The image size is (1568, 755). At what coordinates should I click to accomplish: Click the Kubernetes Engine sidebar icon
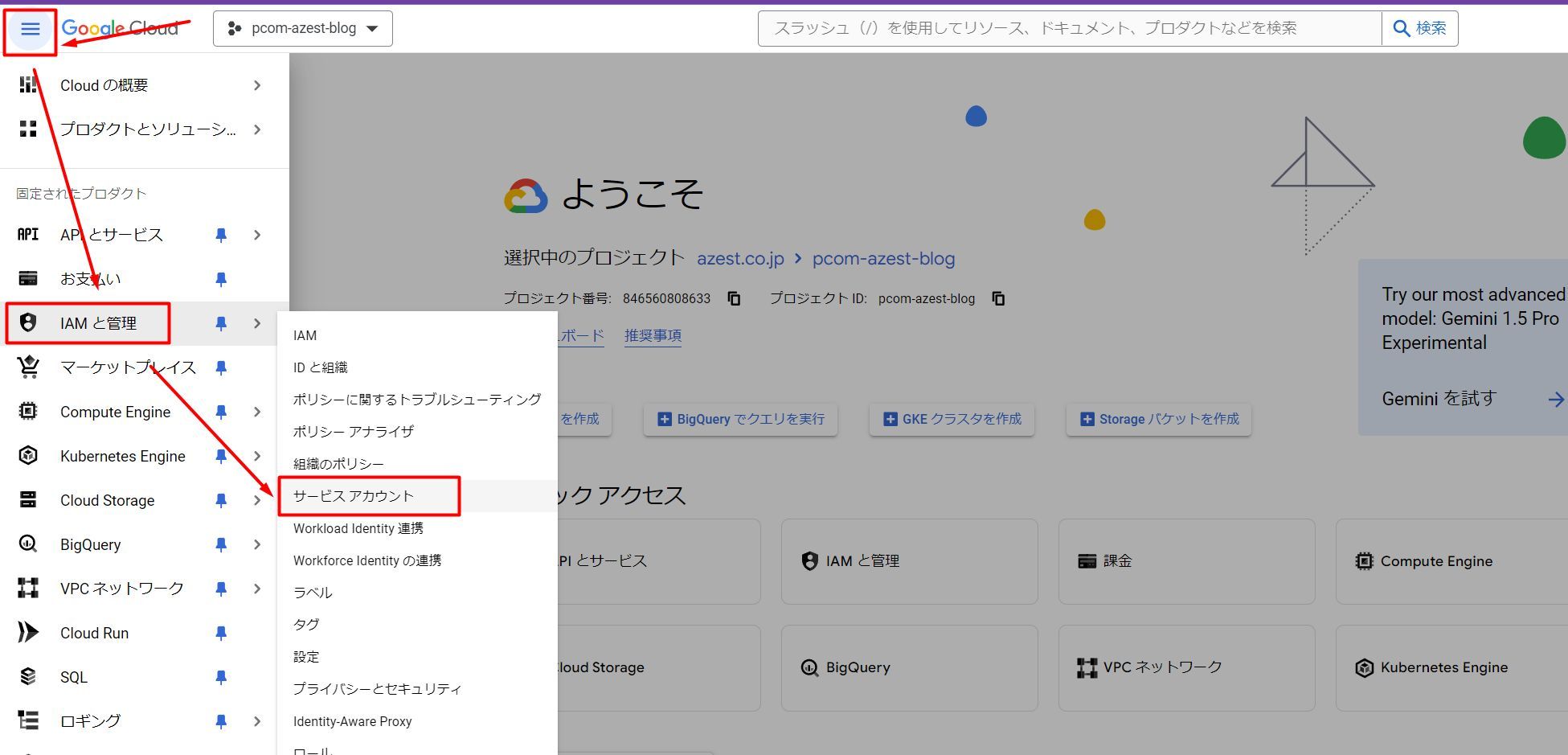(28, 456)
